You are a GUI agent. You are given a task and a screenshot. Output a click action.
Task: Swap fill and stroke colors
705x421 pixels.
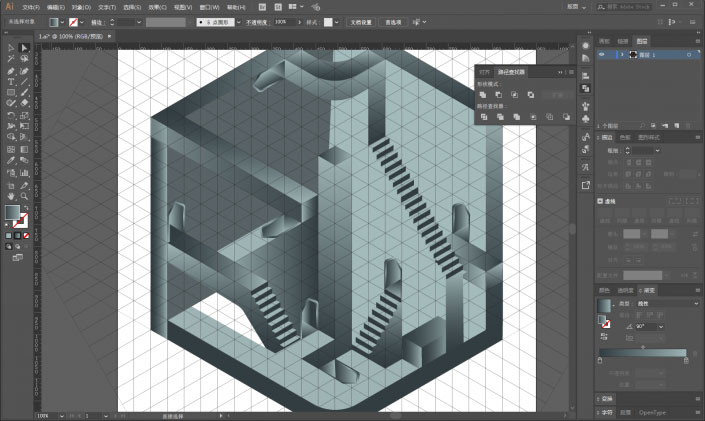point(26,208)
